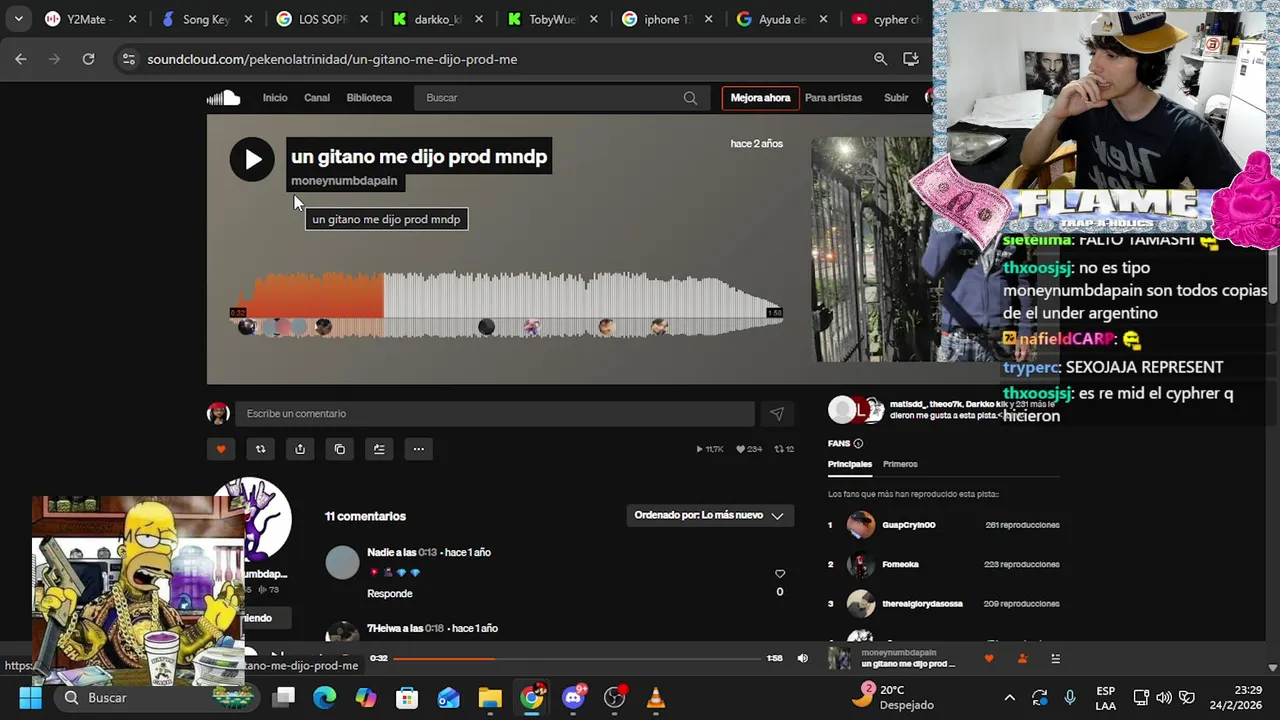This screenshot has height=720, width=1280.
Task: Send the comment with paper plane icon
Action: [x=777, y=414]
